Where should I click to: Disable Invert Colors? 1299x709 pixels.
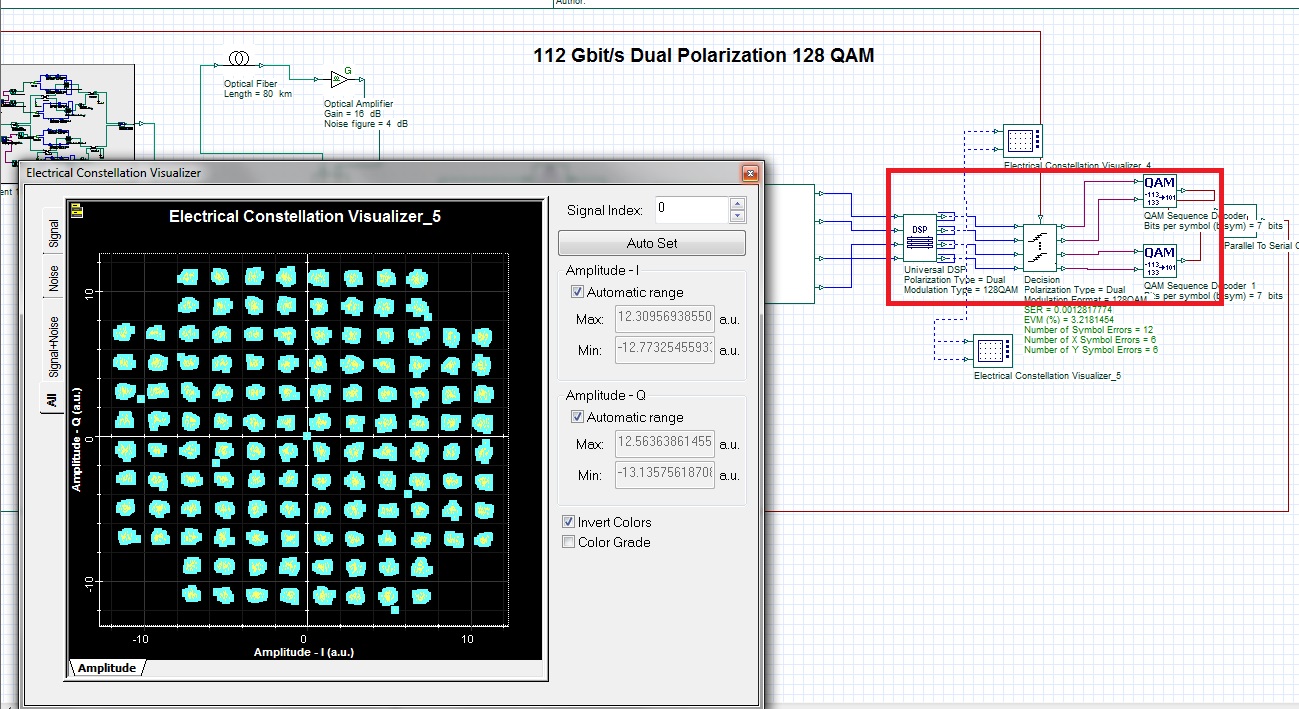tap(569, 521)
